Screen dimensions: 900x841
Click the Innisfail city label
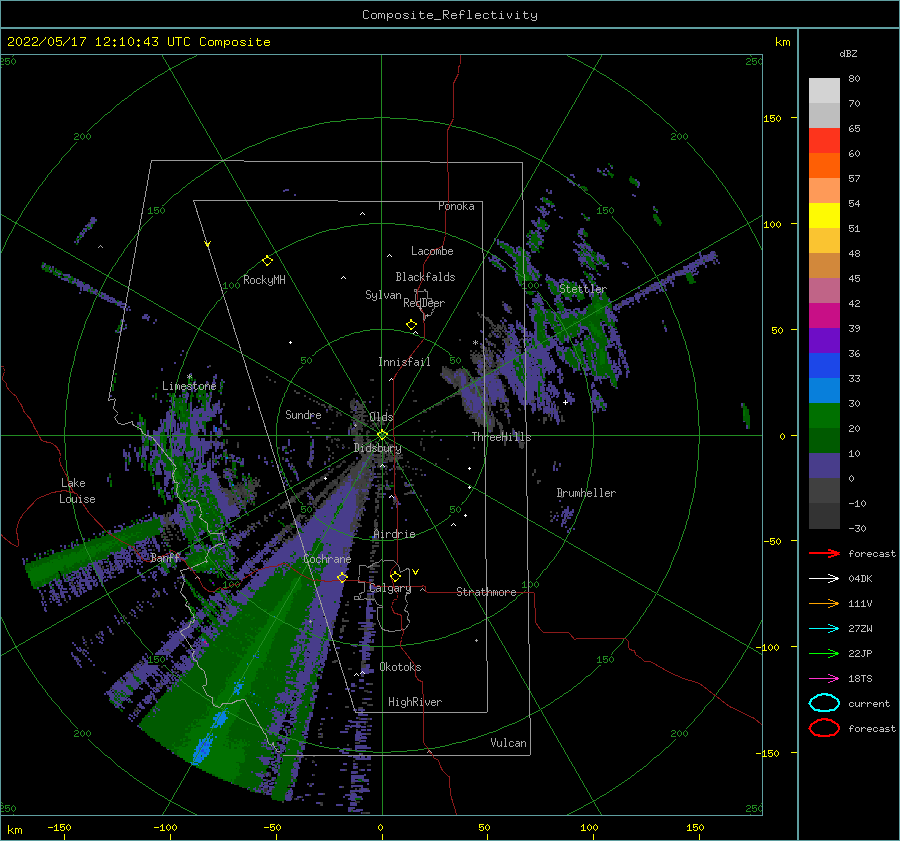tap(404, 362)
